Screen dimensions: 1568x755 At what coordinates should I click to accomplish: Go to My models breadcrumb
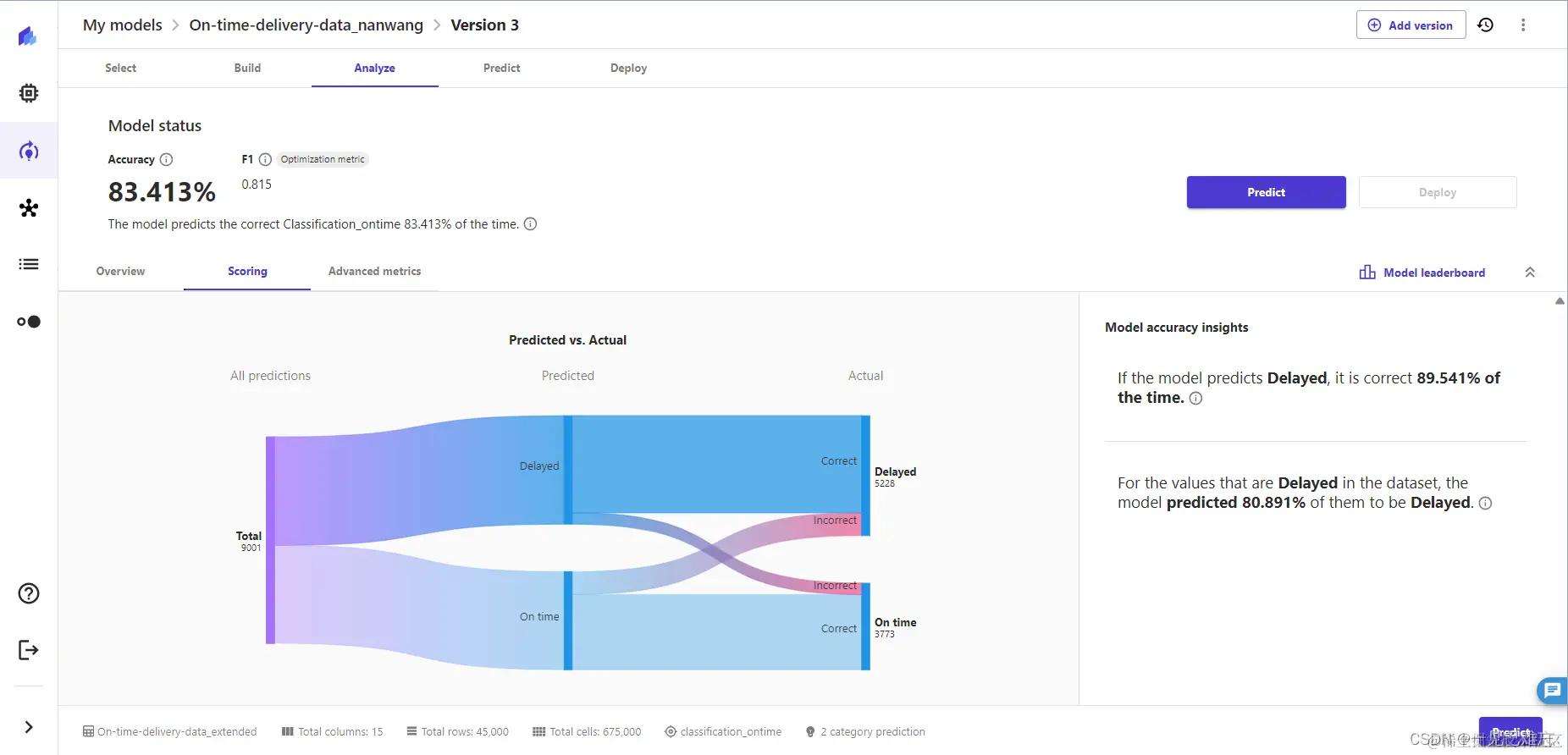pyautogui.click(x=123, y=25)
